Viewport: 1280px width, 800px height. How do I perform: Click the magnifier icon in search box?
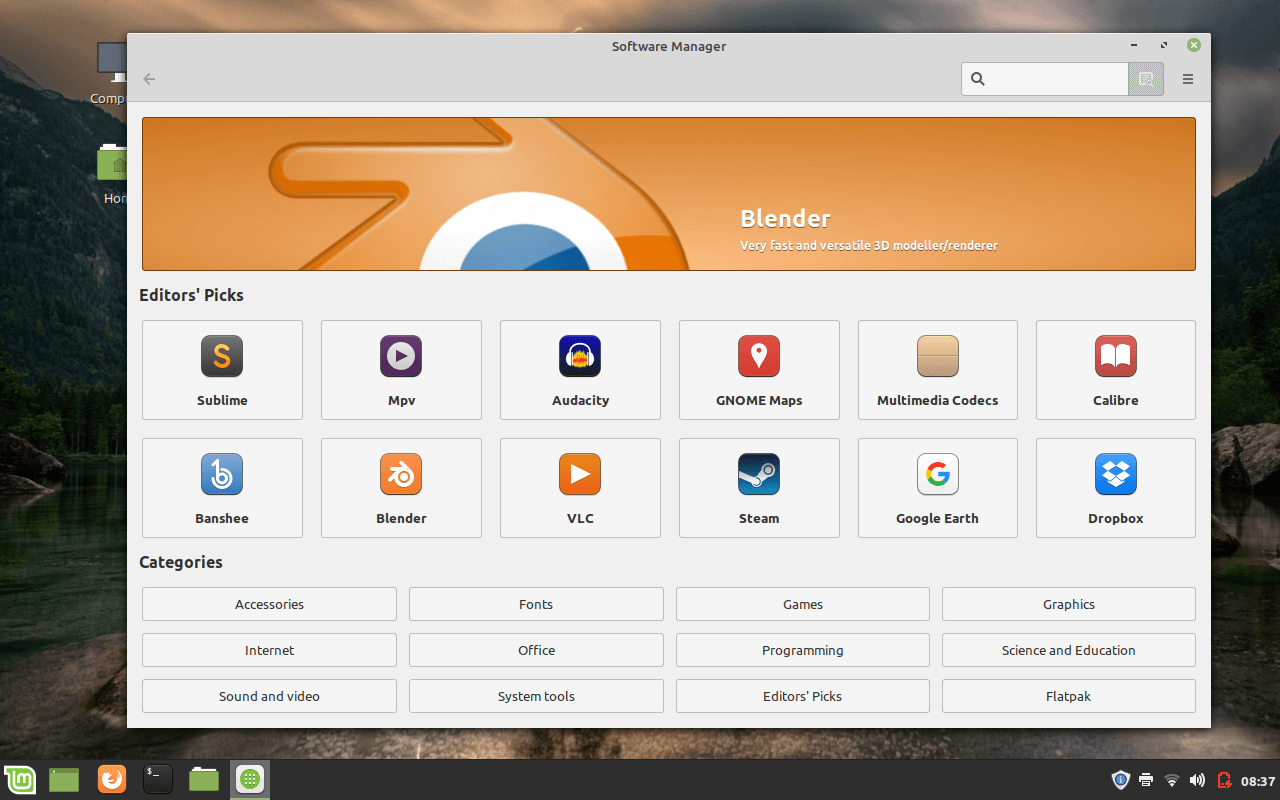pos(978,79)
